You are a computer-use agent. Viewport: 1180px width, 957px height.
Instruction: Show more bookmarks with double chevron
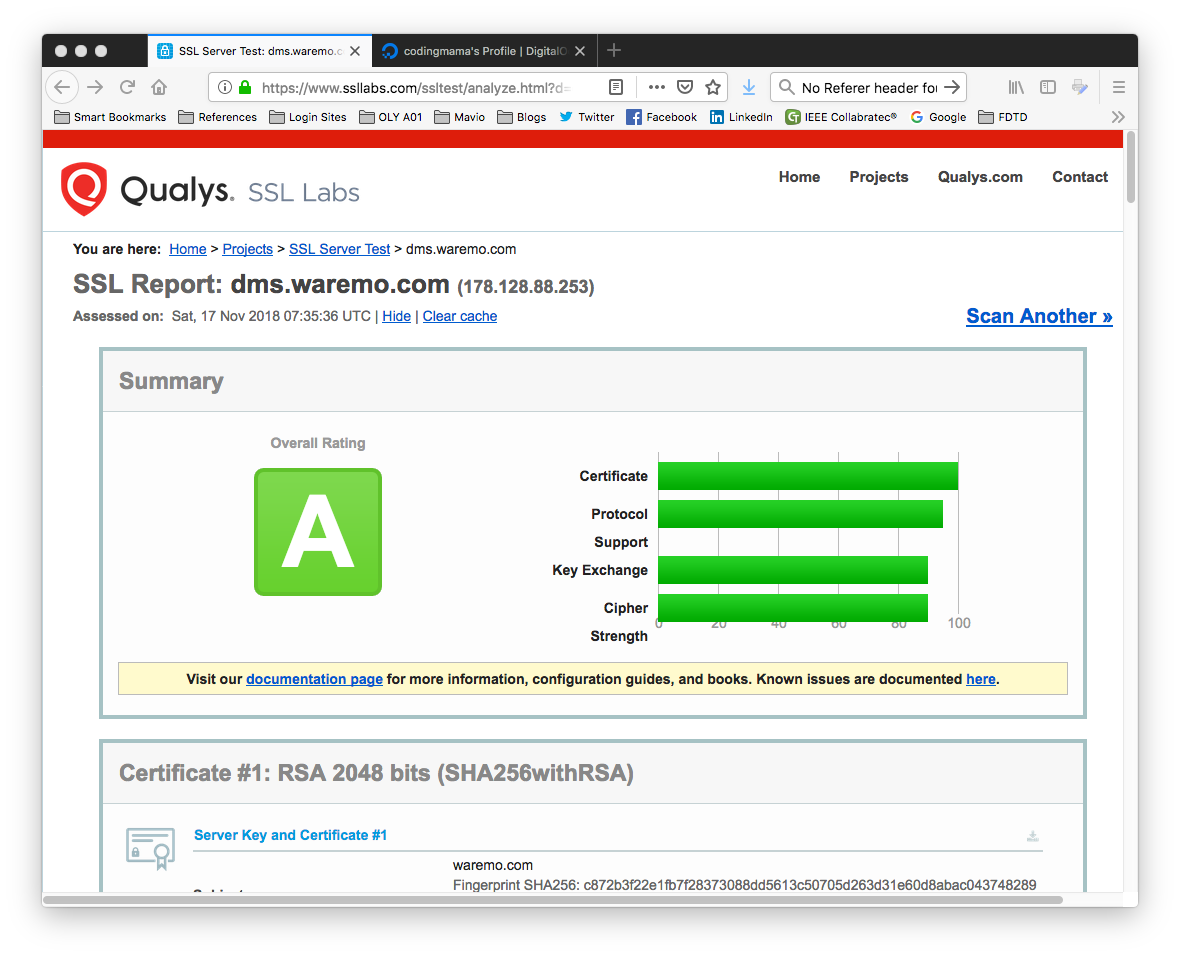pyautogui.click(x=1118, y=117)
